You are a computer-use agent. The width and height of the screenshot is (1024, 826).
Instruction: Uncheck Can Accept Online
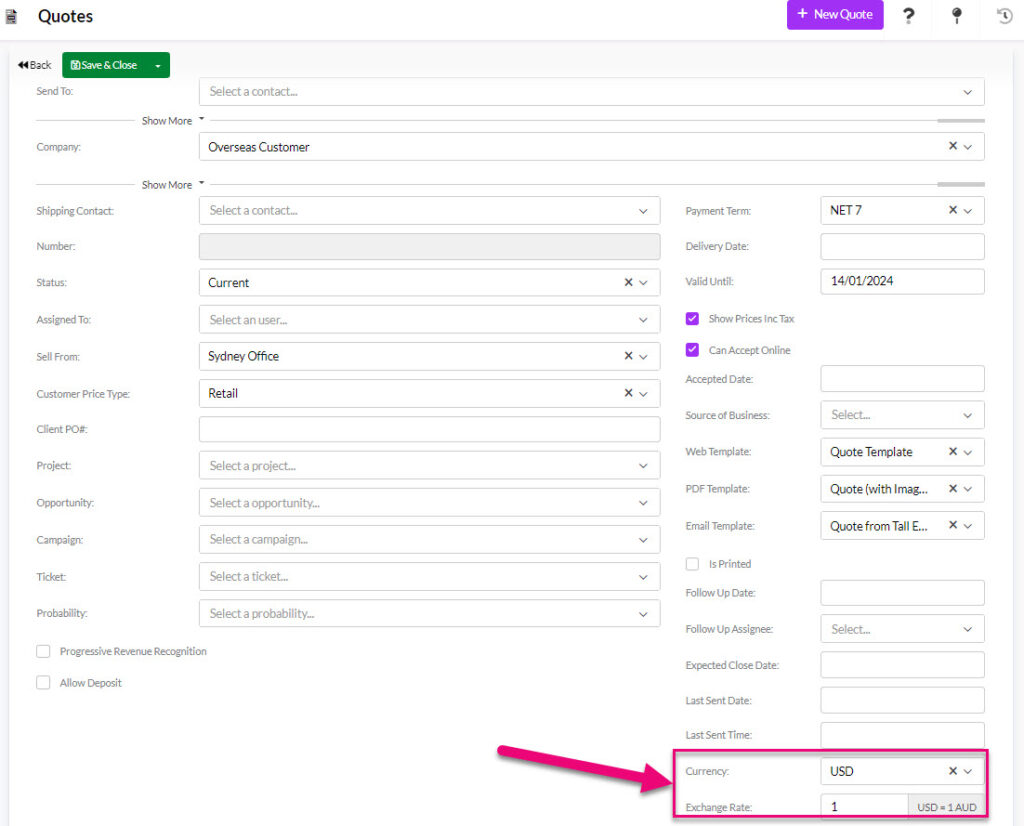coord(692,350)
